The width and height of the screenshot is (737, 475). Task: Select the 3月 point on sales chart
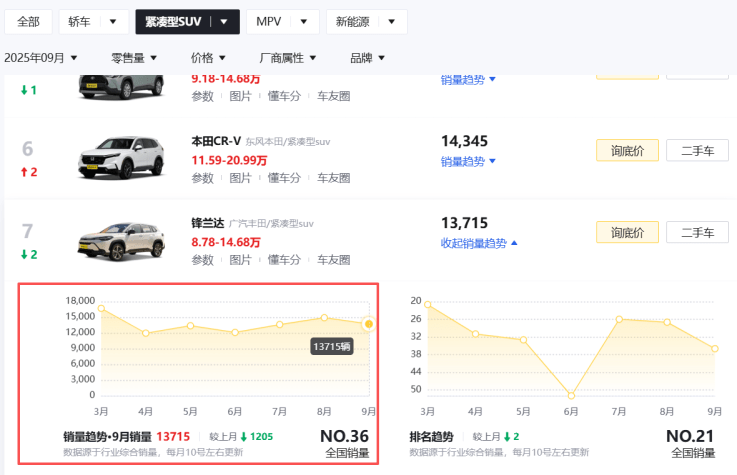pyautogui.click(x=101, y=309)
